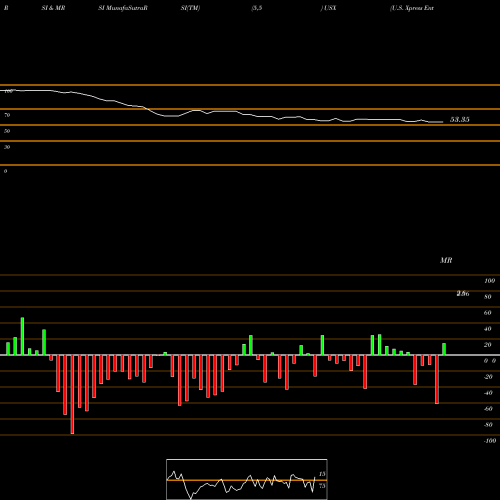
Task: Click the 80 label on the MR axis
Action: click(x=488, y=297)
